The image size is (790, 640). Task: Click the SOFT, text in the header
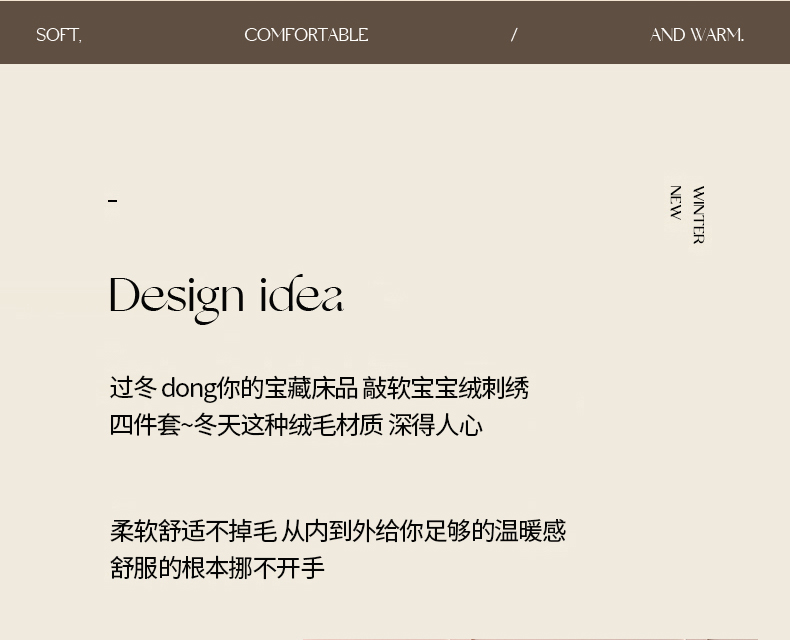pyautogui.click(x=58, y=35)
